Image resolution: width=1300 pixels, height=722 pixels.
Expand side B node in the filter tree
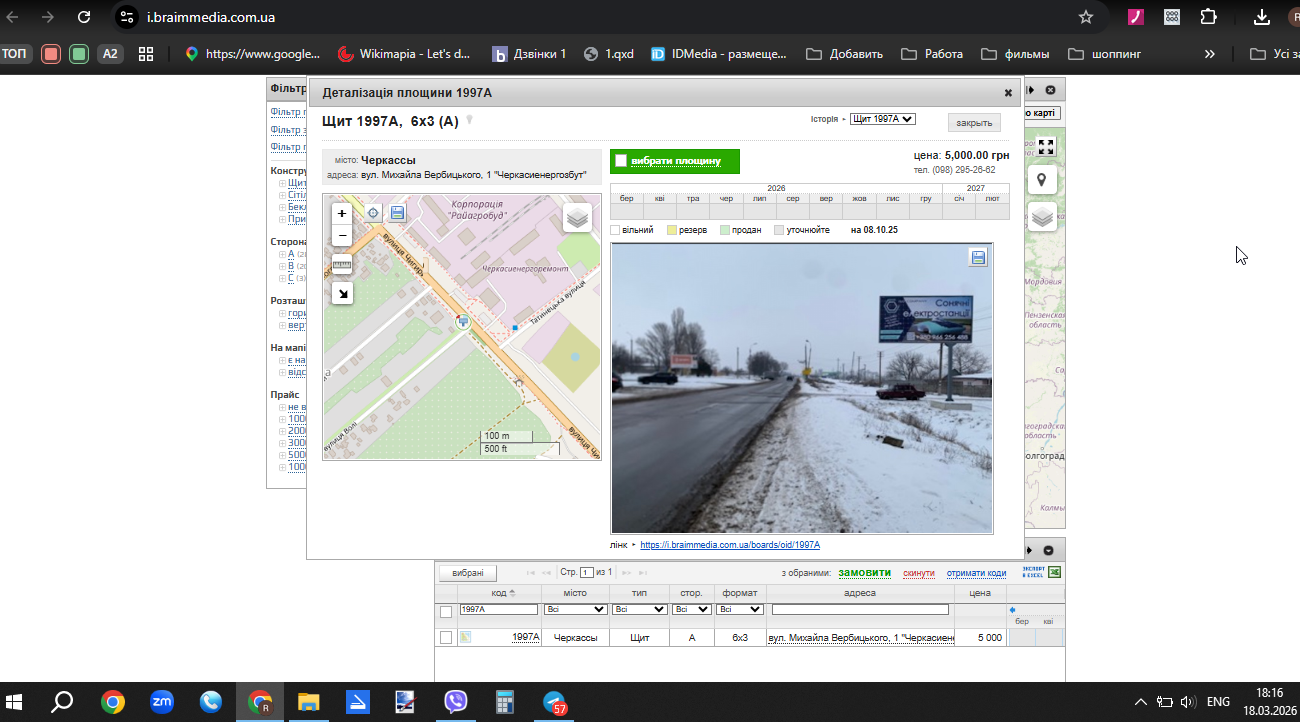tap(282, 267)
